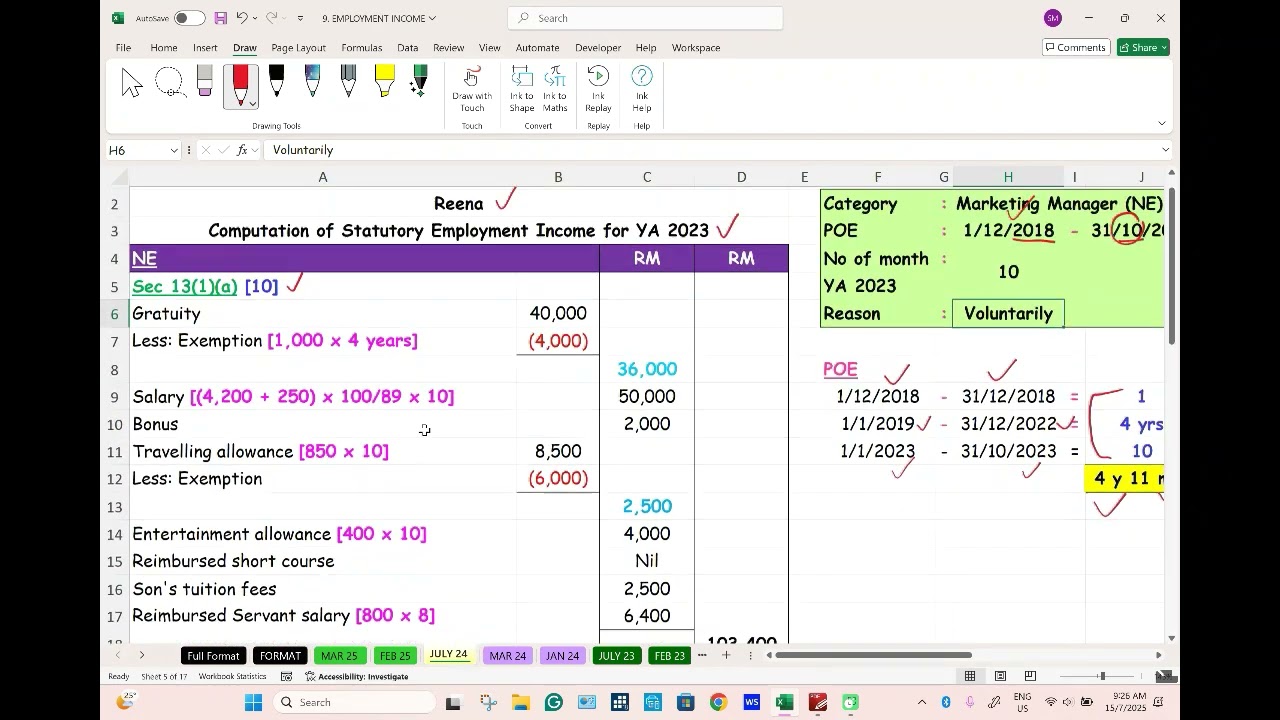The width and height of the screenshot is (1280, 720).
Task: Select the galaxy ink pen
Action: tap(313, 83)
